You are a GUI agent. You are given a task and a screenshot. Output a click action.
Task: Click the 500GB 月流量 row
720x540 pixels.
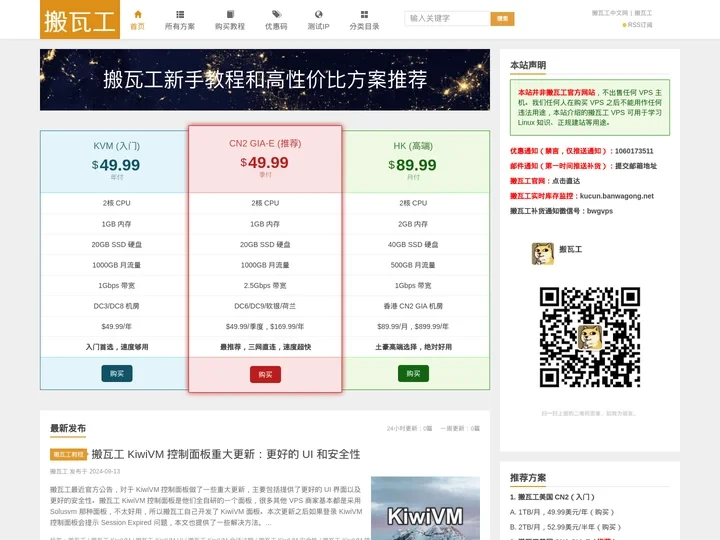tap(413, 265)
